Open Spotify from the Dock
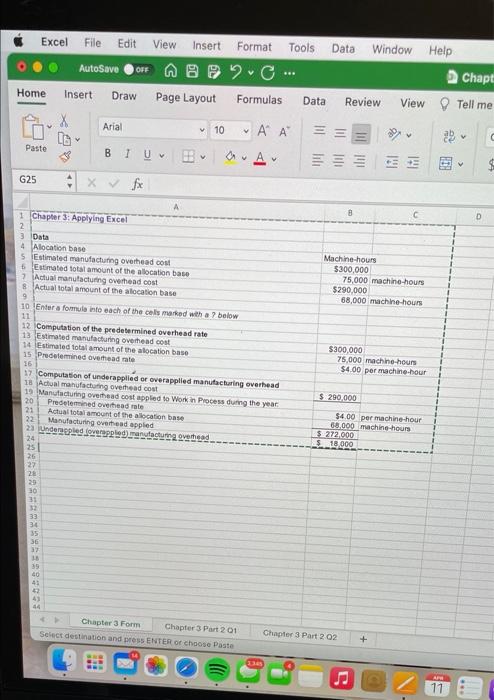Screen dimensions: 494x700 pos(217,669)
